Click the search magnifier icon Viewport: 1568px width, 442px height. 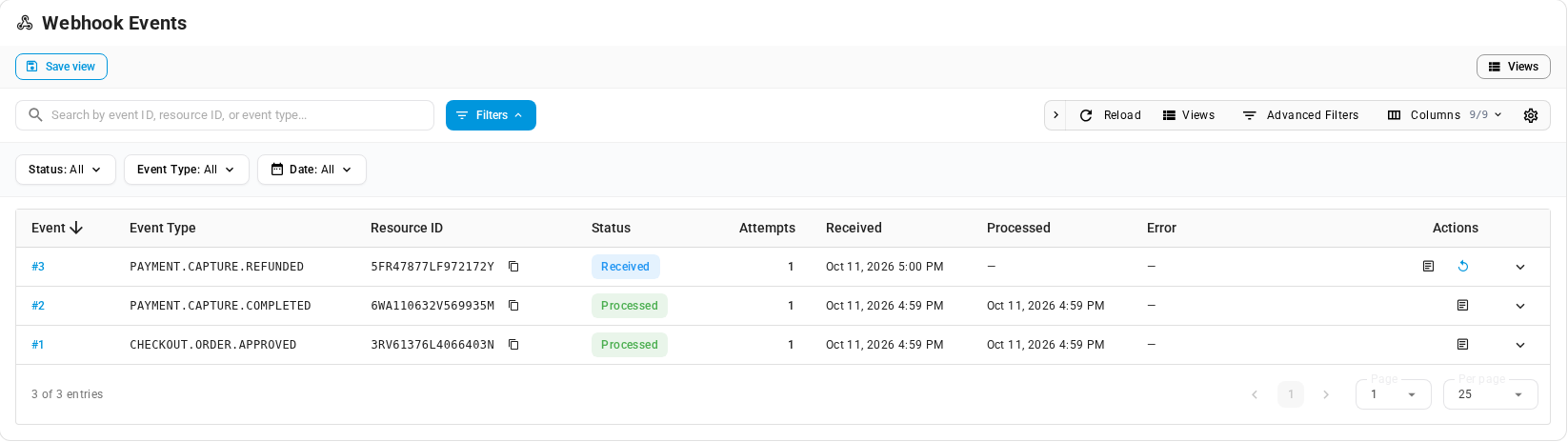pyautogui.click(x=36, y=115)
